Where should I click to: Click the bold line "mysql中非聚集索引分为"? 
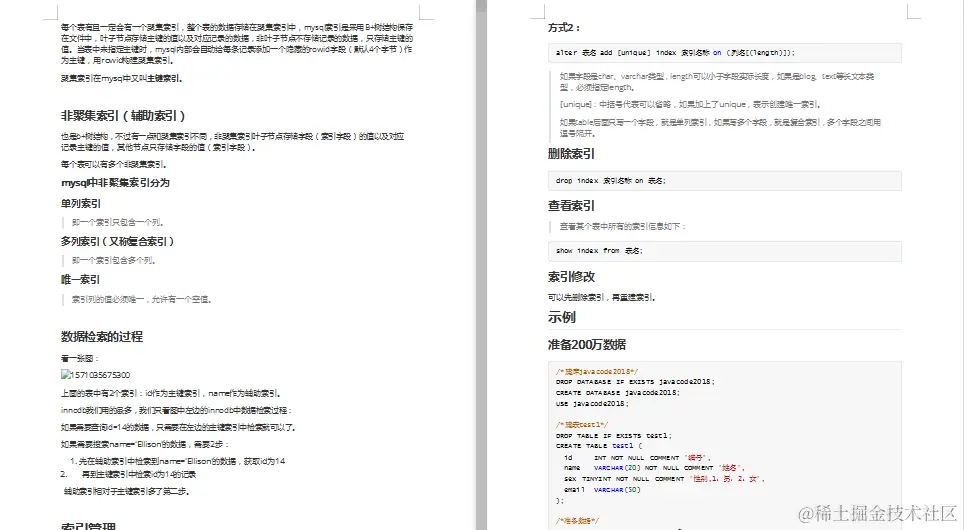(115, 183)
